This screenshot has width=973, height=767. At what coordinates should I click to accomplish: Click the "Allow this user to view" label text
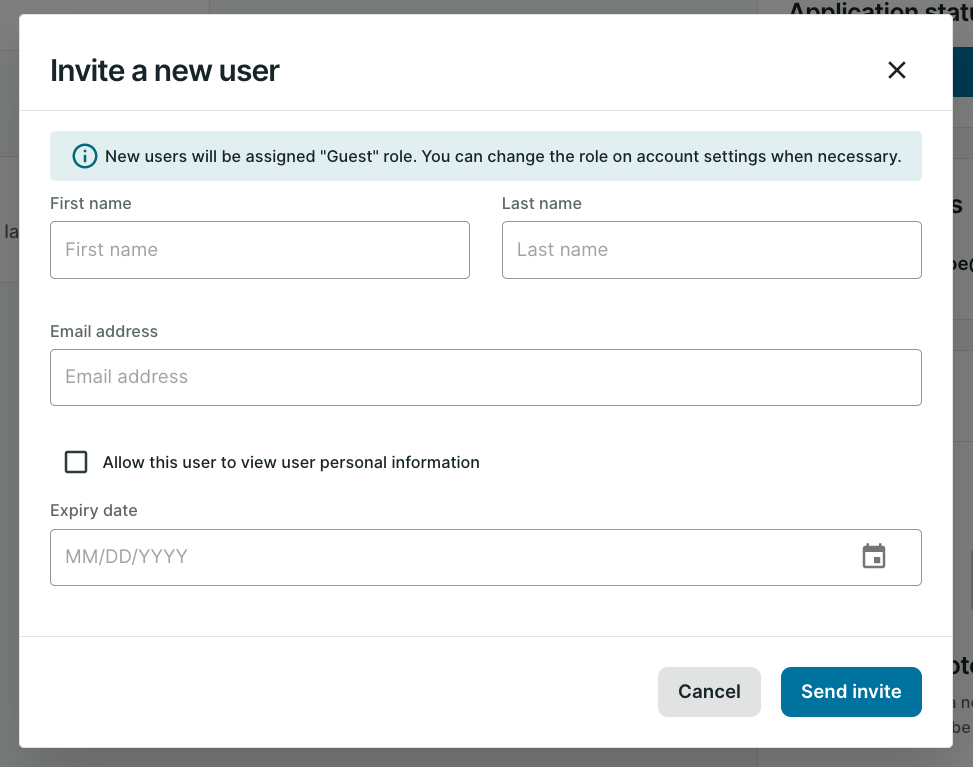[291, 462]
